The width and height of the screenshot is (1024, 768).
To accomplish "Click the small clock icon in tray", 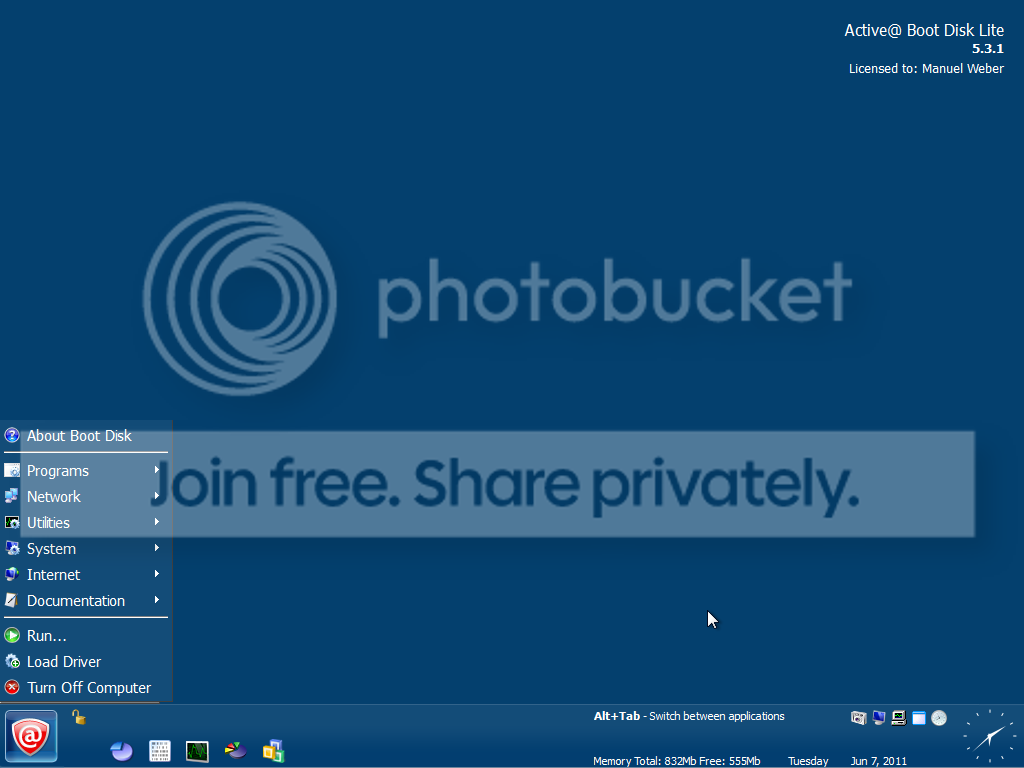I will 938,718.
